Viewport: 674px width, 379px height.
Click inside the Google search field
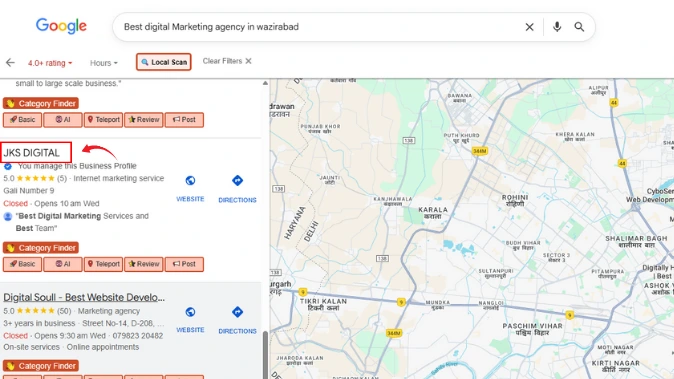(x=318, y=27)
